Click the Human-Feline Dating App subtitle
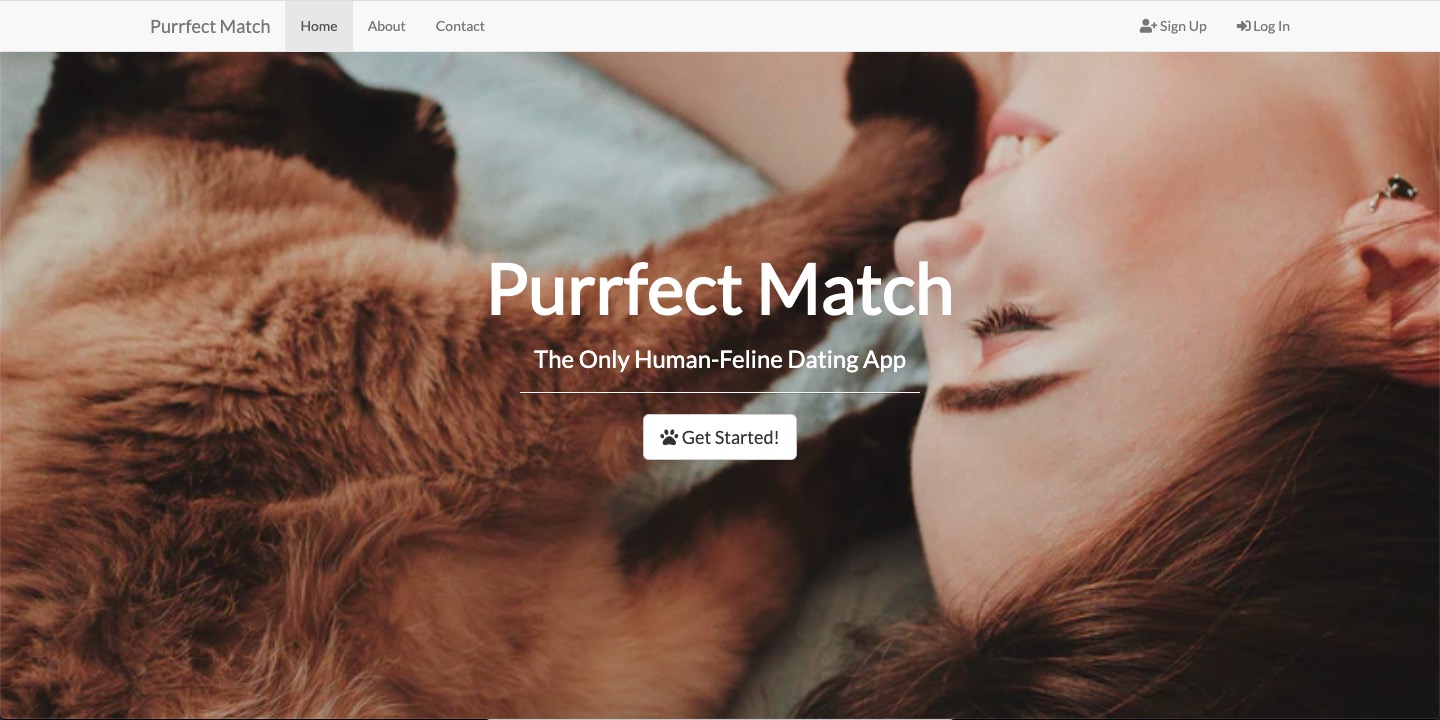The height and width of the screenshot is (720, 1440). (x=720, y=359)
